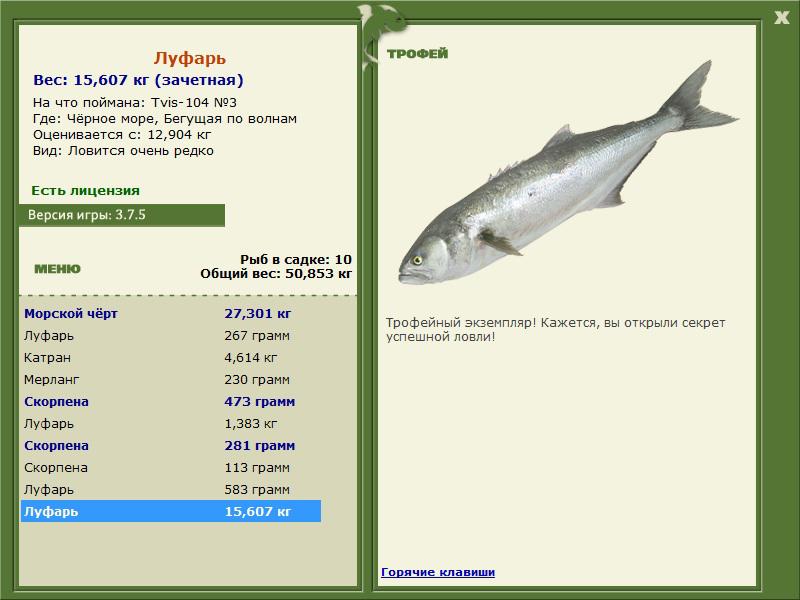Click highlighted Луфарь 15,607 кг row
Viewport: 800px width, 600px height.
pos(171,511)
